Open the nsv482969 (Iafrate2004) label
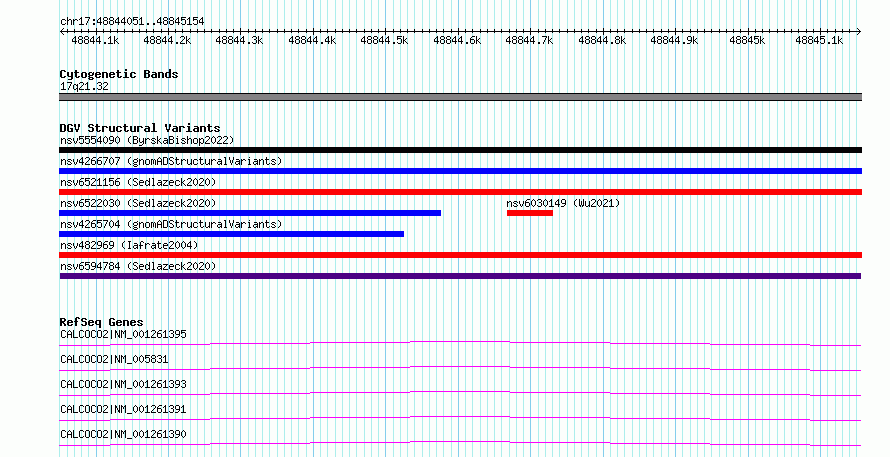This screenshot has width=890, height=457. 129,245
